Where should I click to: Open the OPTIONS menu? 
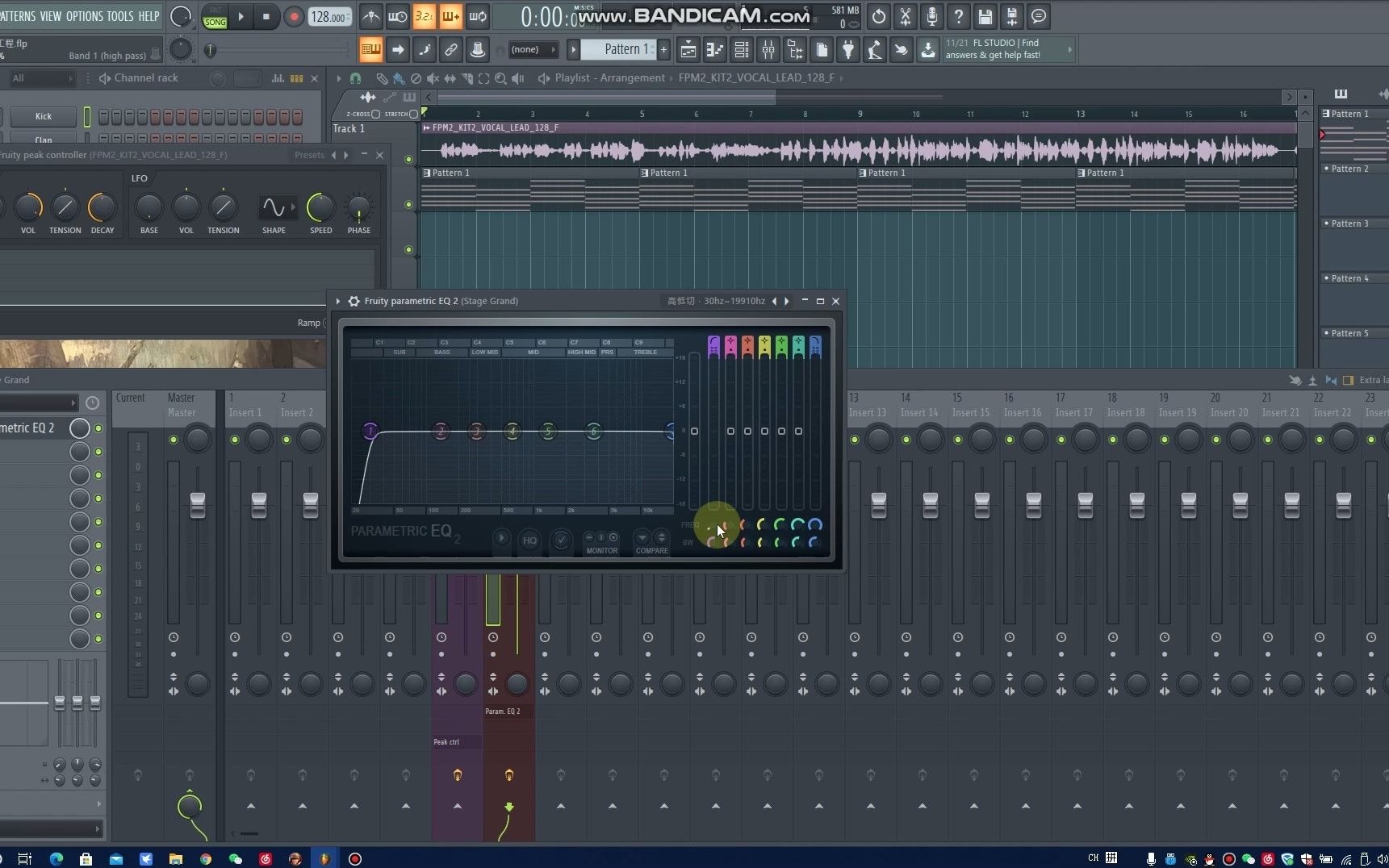coord(85,16)
